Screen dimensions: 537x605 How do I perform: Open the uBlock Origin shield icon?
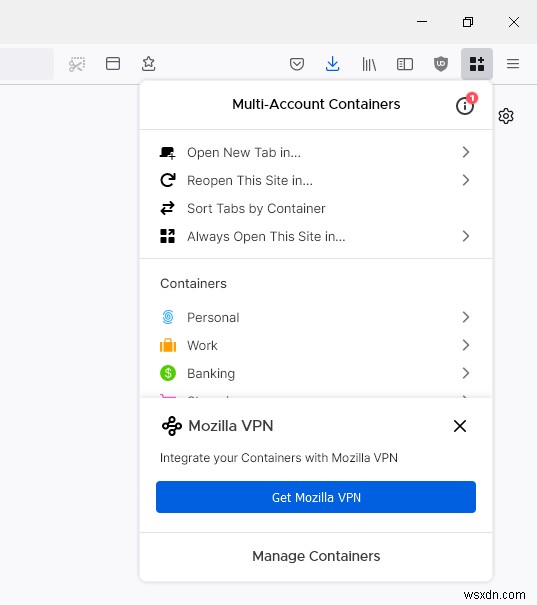[x=441, y=64]
